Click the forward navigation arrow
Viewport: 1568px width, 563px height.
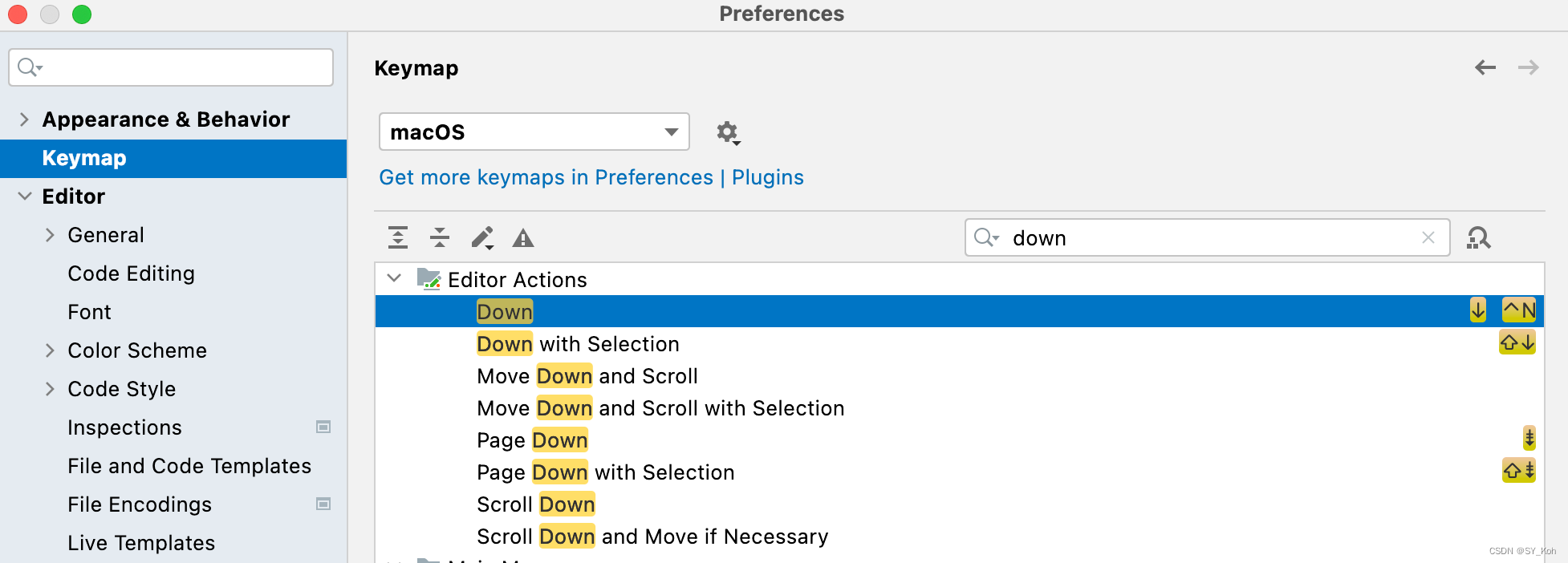pyautogui.click(x=1528, y=67)
